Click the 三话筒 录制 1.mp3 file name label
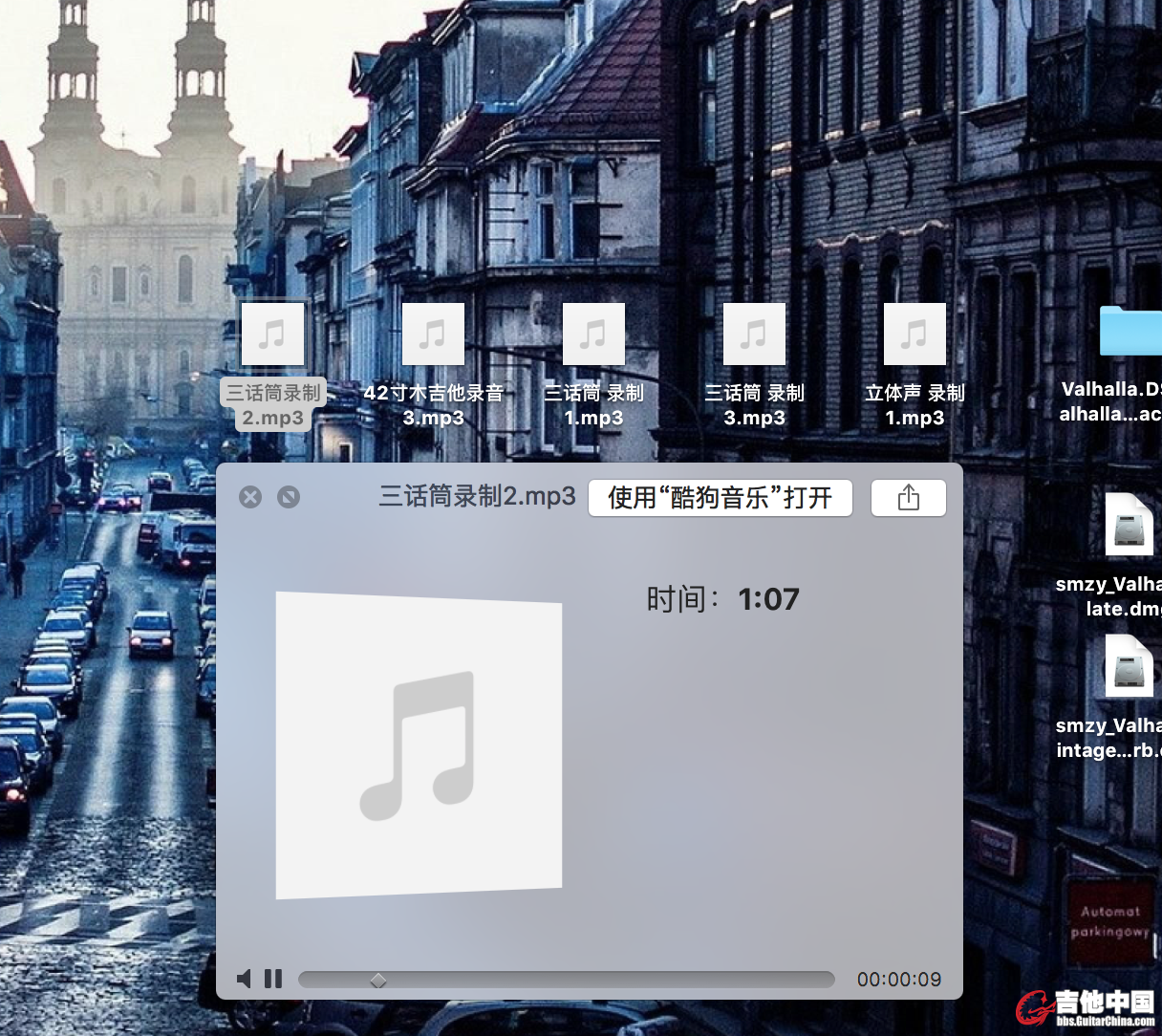 [x=594, y=405]
